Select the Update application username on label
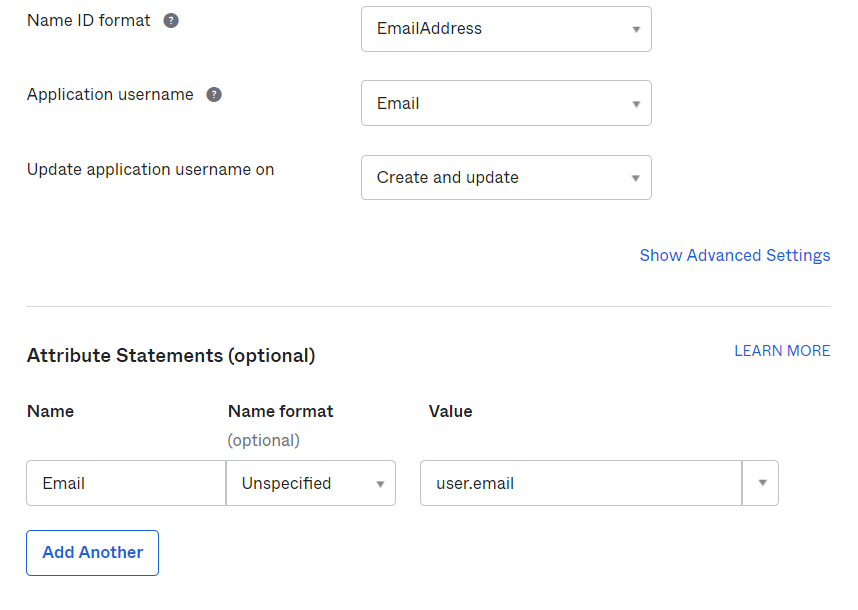 point(150,170)
